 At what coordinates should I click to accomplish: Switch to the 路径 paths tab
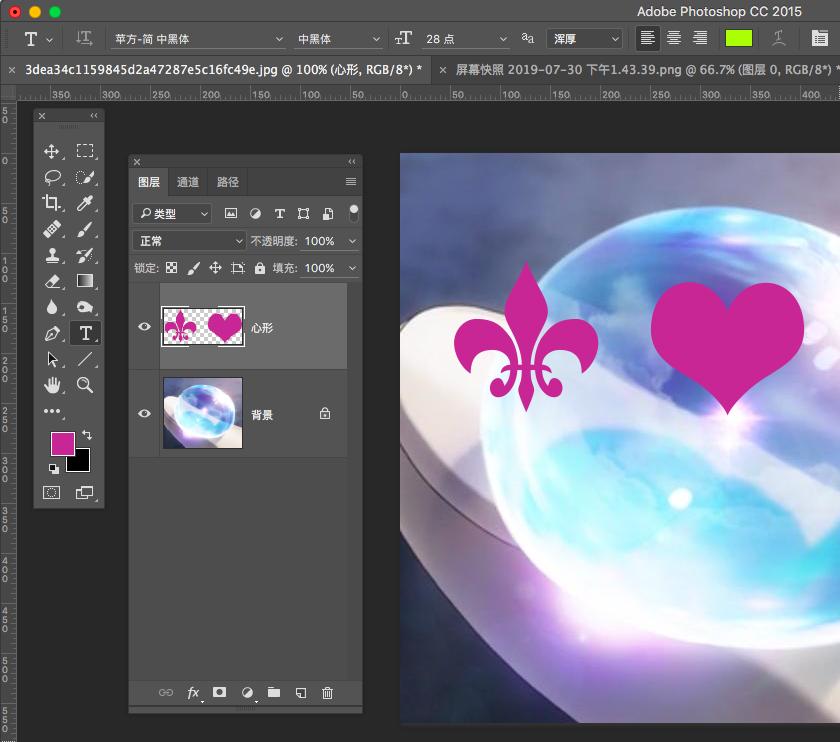pyautogui.click(x=228, y=182)
